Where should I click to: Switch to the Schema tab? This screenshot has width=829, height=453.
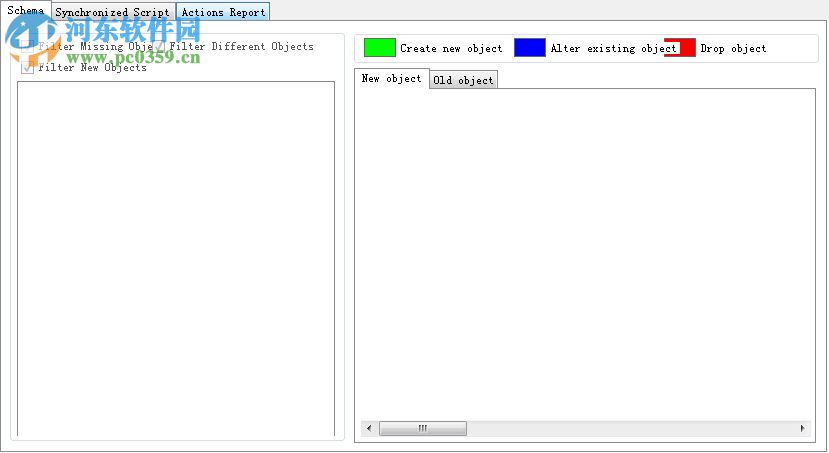(x=25, y=10)
